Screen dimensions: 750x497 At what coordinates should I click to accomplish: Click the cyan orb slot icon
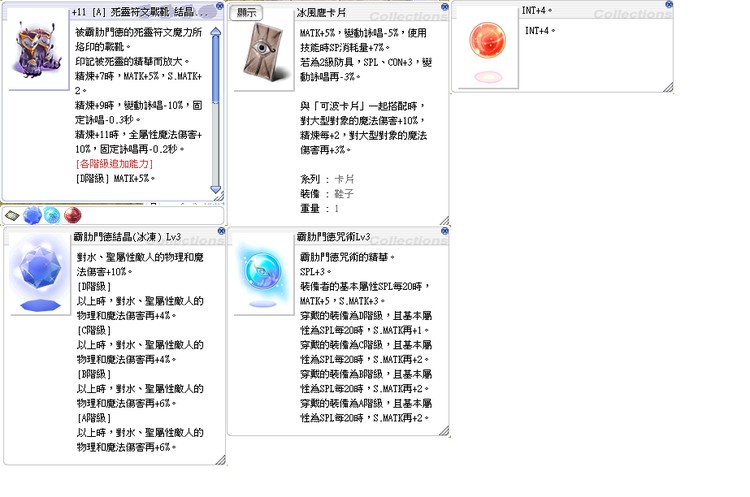[x=52, y=216]
